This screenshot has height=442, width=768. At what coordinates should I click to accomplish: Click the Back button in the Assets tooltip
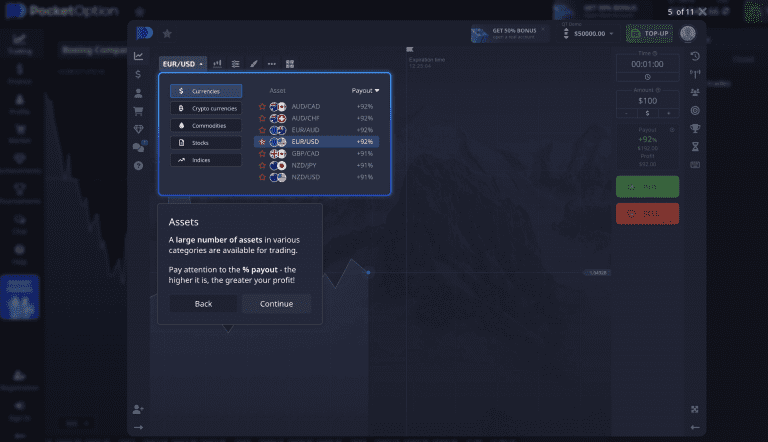(x=203, y=304)
